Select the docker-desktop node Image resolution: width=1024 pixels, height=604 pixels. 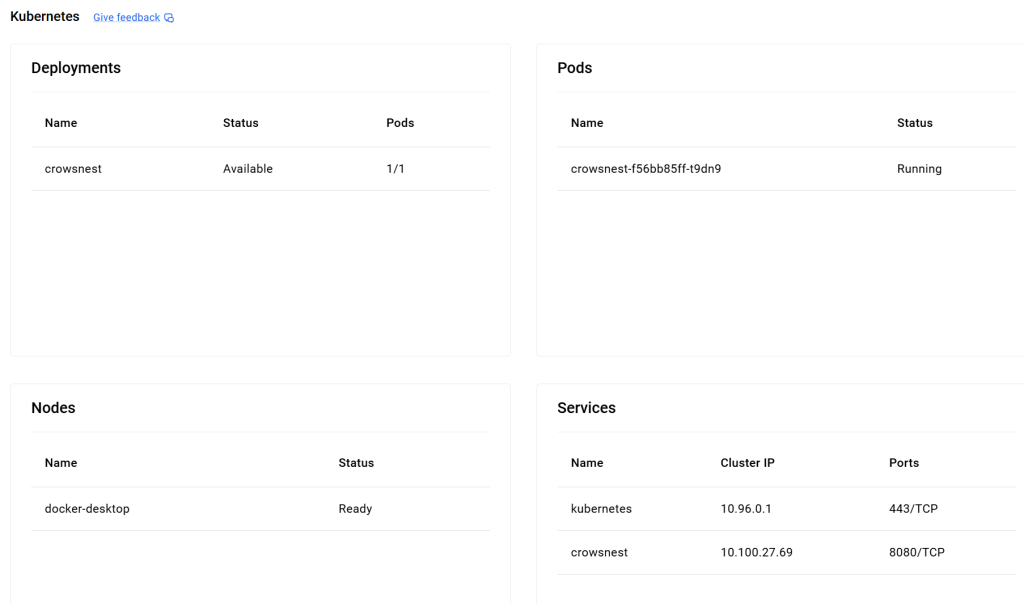point(87,509)
